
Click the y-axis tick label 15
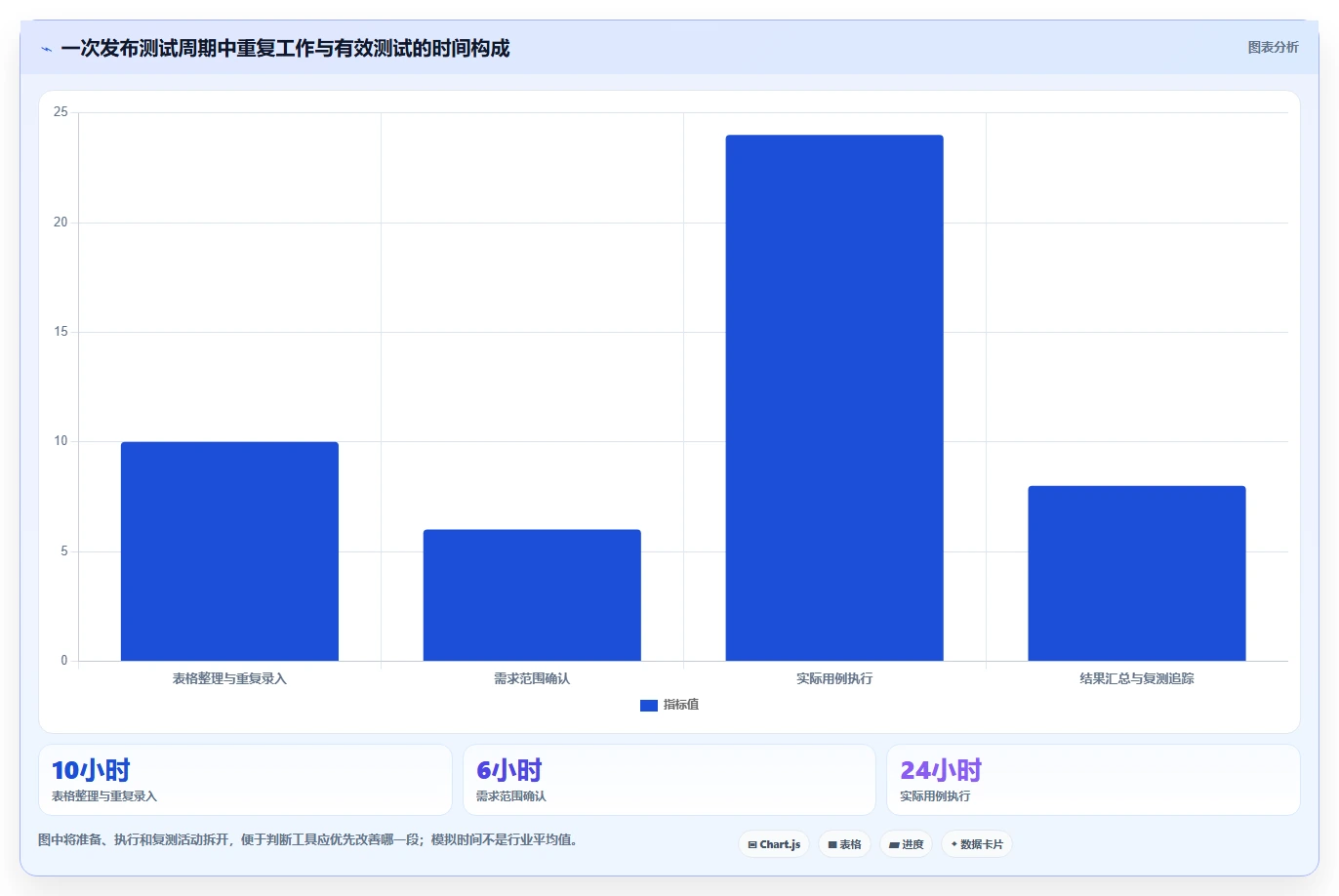[61, 332]
